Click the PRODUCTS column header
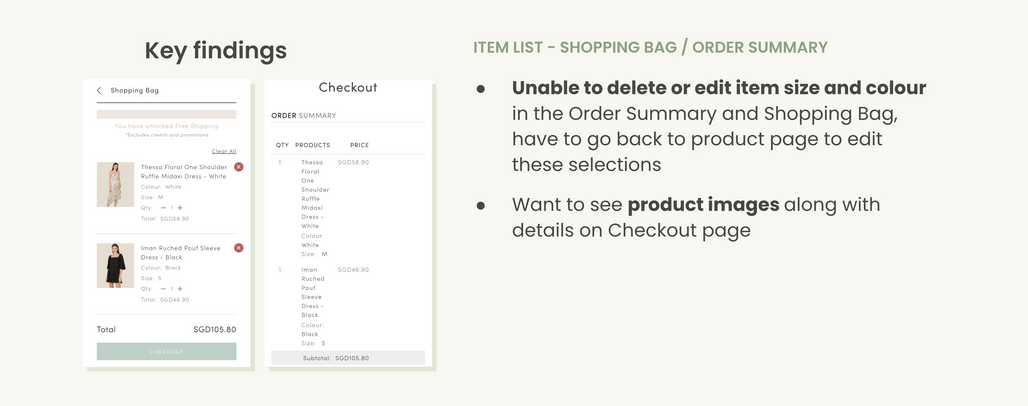Image resolution: width=1028 pixels, height=406 pixels. [x=312, y=146]
